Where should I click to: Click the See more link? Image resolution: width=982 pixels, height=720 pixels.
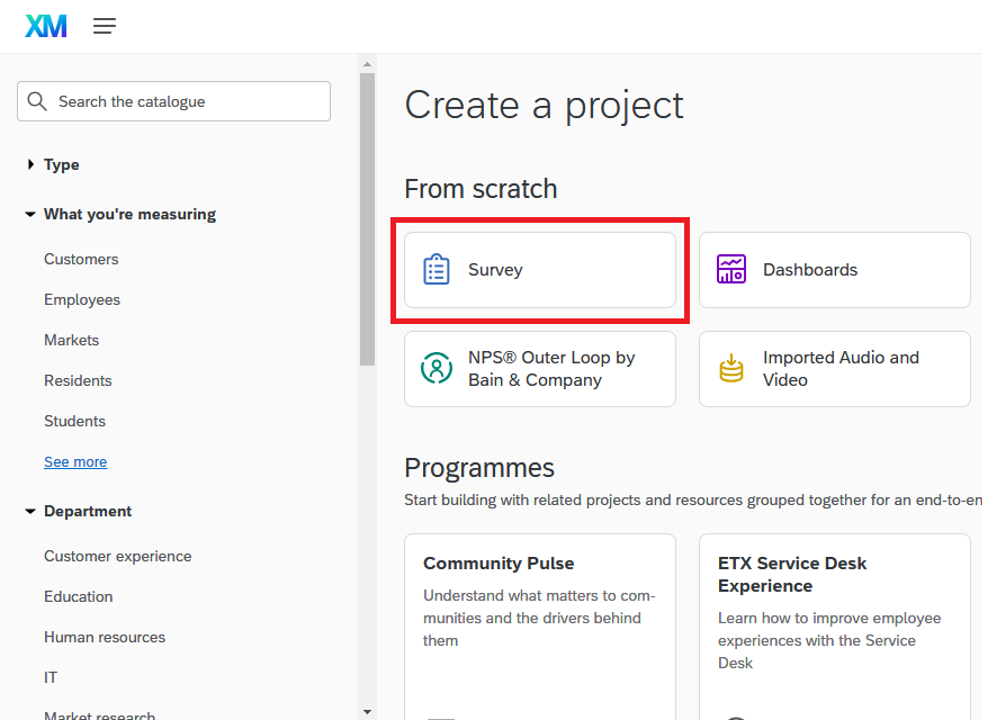75,462
